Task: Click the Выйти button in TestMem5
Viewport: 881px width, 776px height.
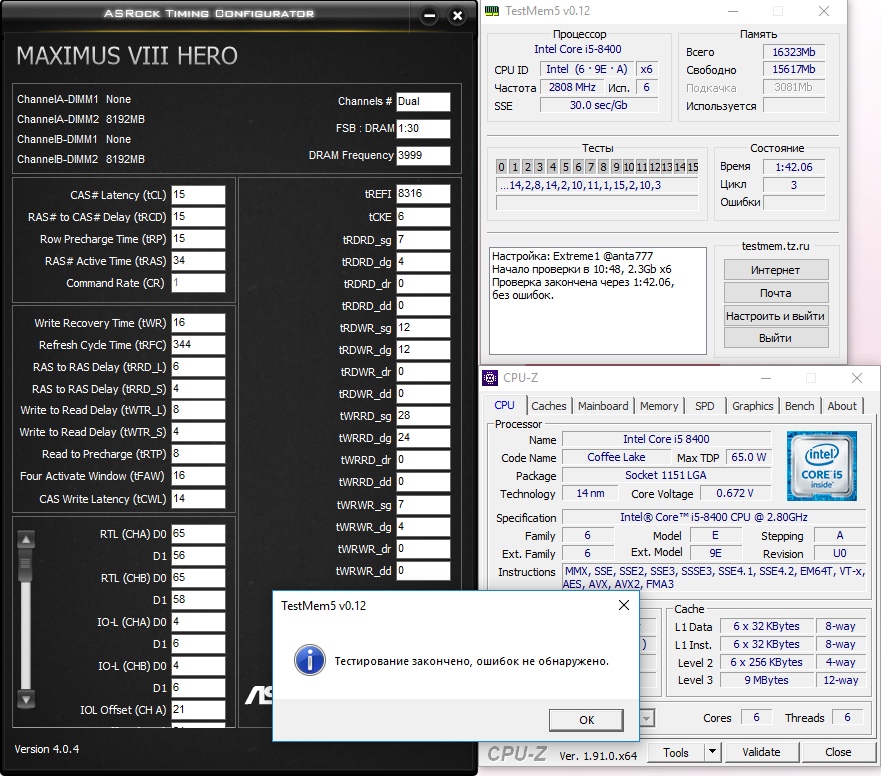Action: [x=775, y=338]
